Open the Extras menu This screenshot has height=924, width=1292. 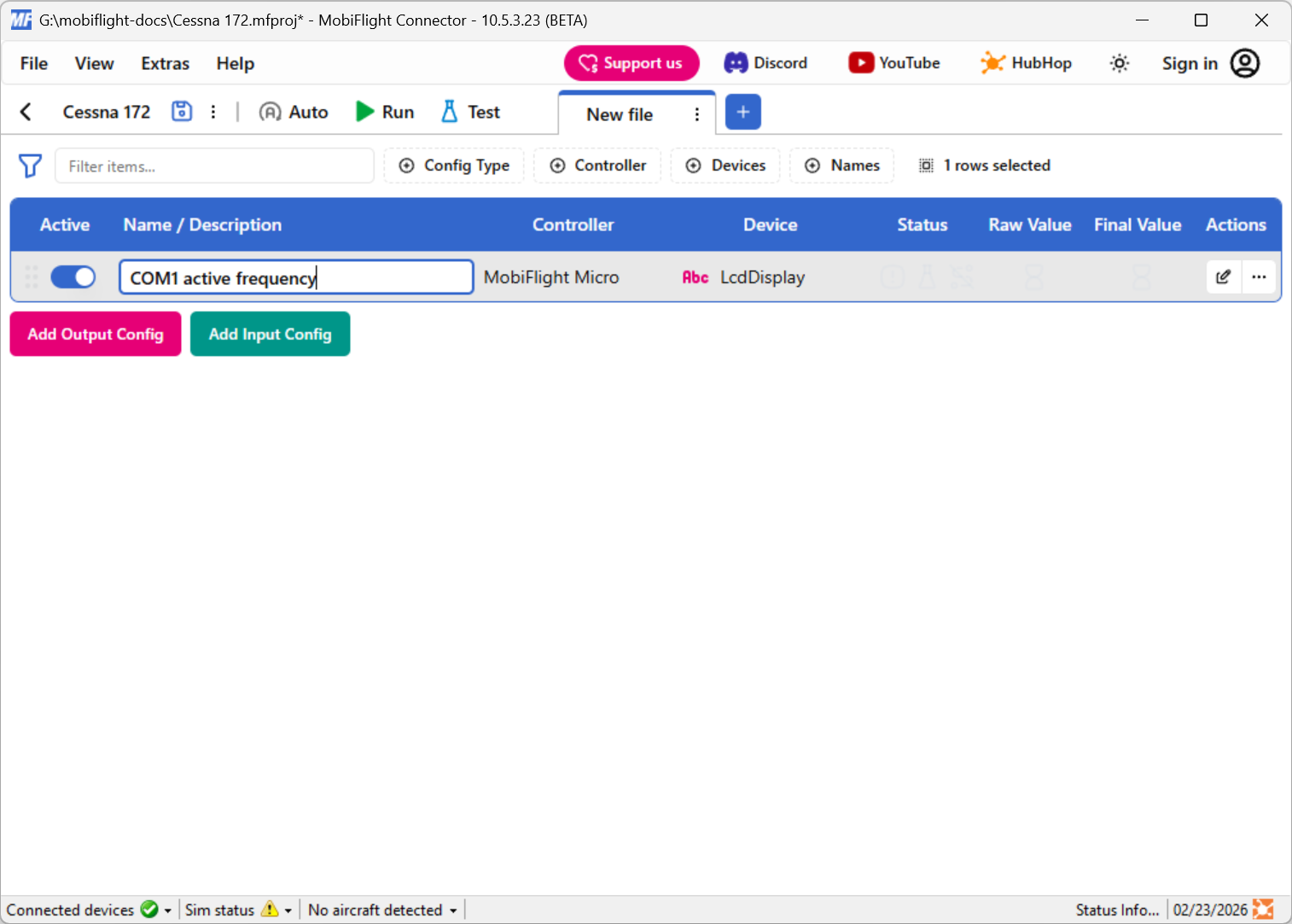[164, 63]
